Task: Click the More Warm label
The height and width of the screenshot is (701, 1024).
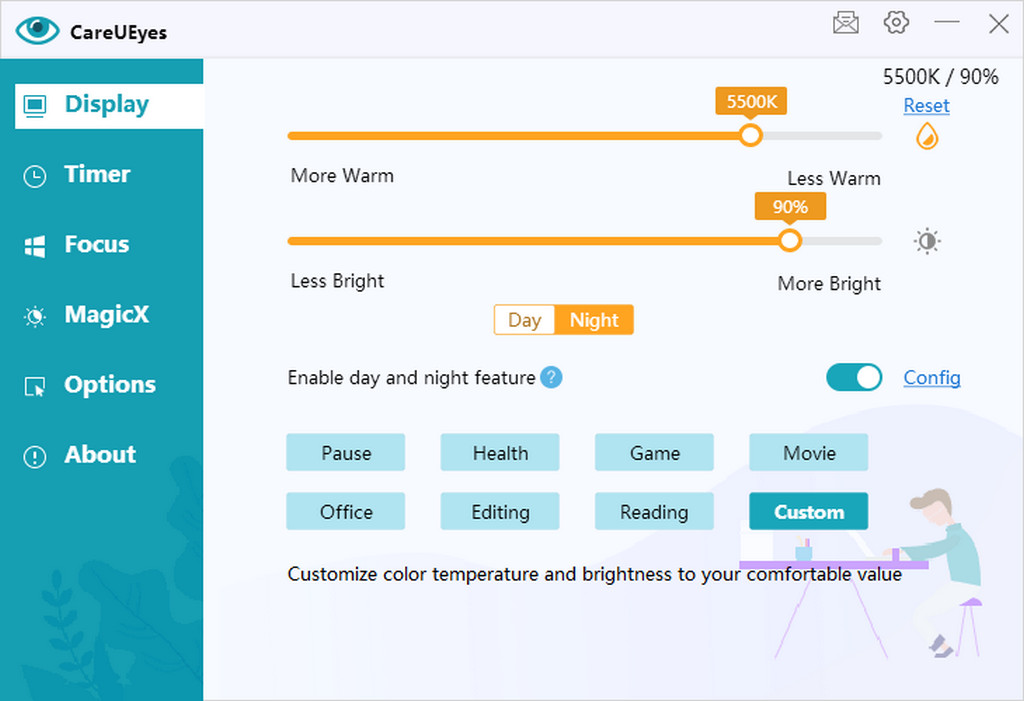Action: (342, 176)
